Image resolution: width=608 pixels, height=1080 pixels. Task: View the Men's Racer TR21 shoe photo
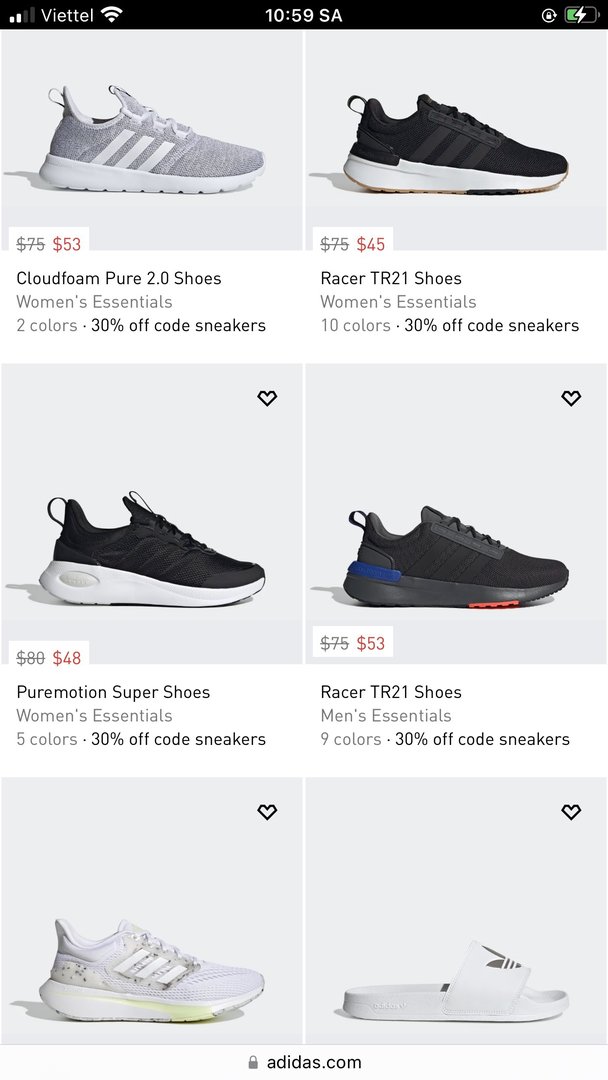456,555
